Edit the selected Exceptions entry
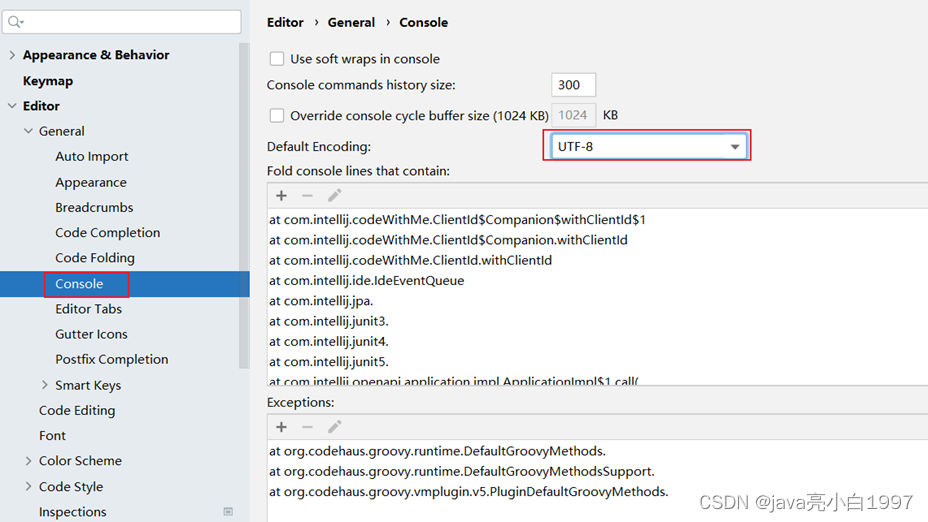The width and height of the screenshot is (928, 522). tap(334, 427)
